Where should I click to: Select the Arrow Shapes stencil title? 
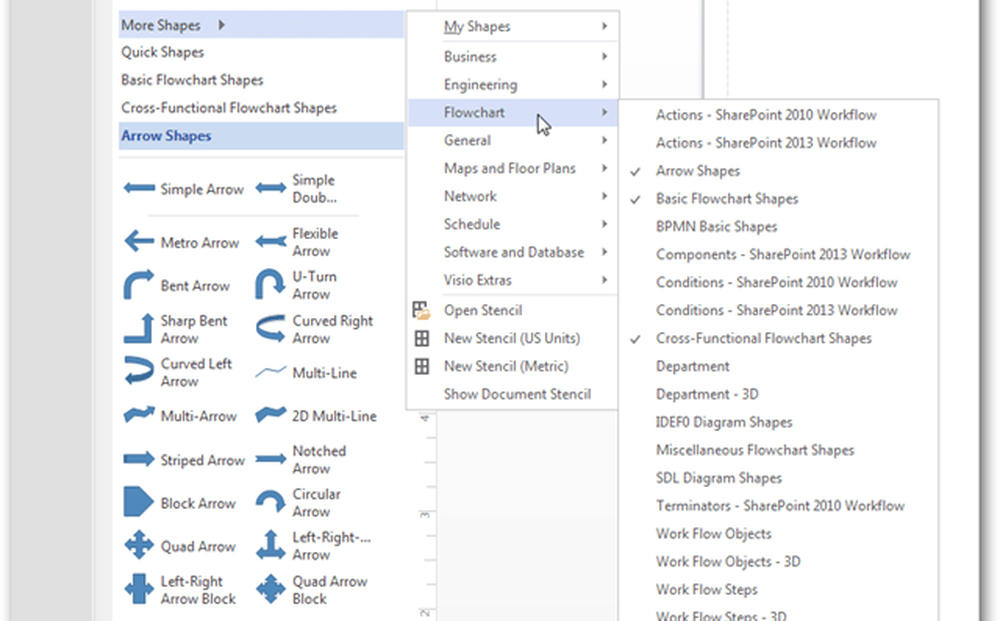coord(261,136)
